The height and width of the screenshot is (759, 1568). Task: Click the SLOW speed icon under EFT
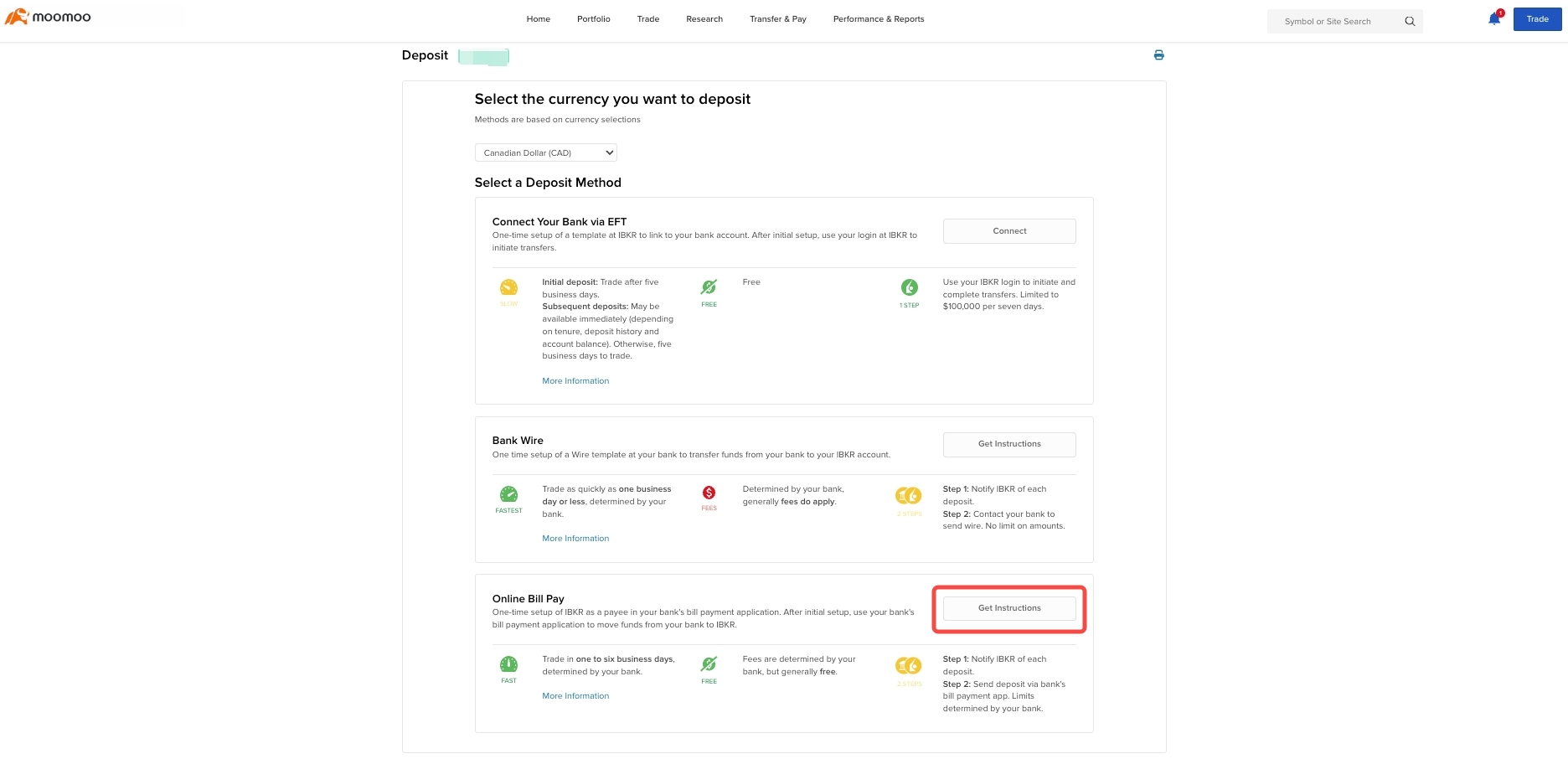pos(508,287)
